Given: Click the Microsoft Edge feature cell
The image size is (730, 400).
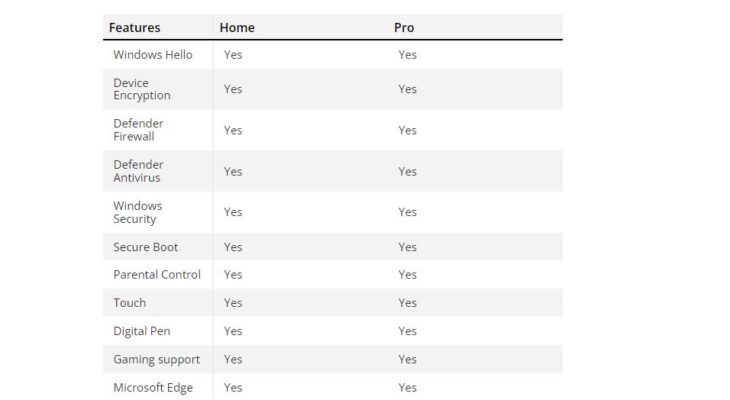Looking at the screenshot, I should pyautogui.click(x=153, y=387).
